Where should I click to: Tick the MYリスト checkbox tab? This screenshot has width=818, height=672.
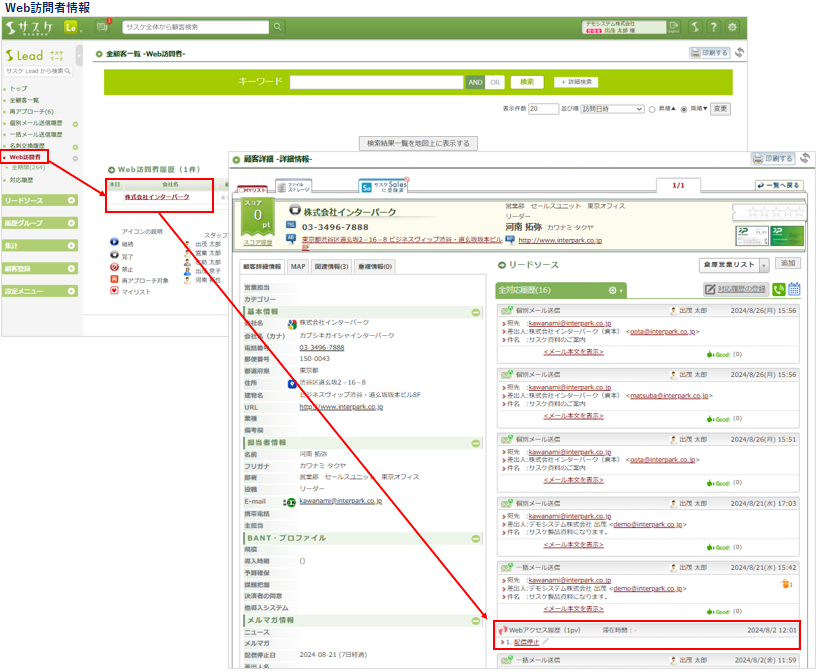(x=252, y=189)
